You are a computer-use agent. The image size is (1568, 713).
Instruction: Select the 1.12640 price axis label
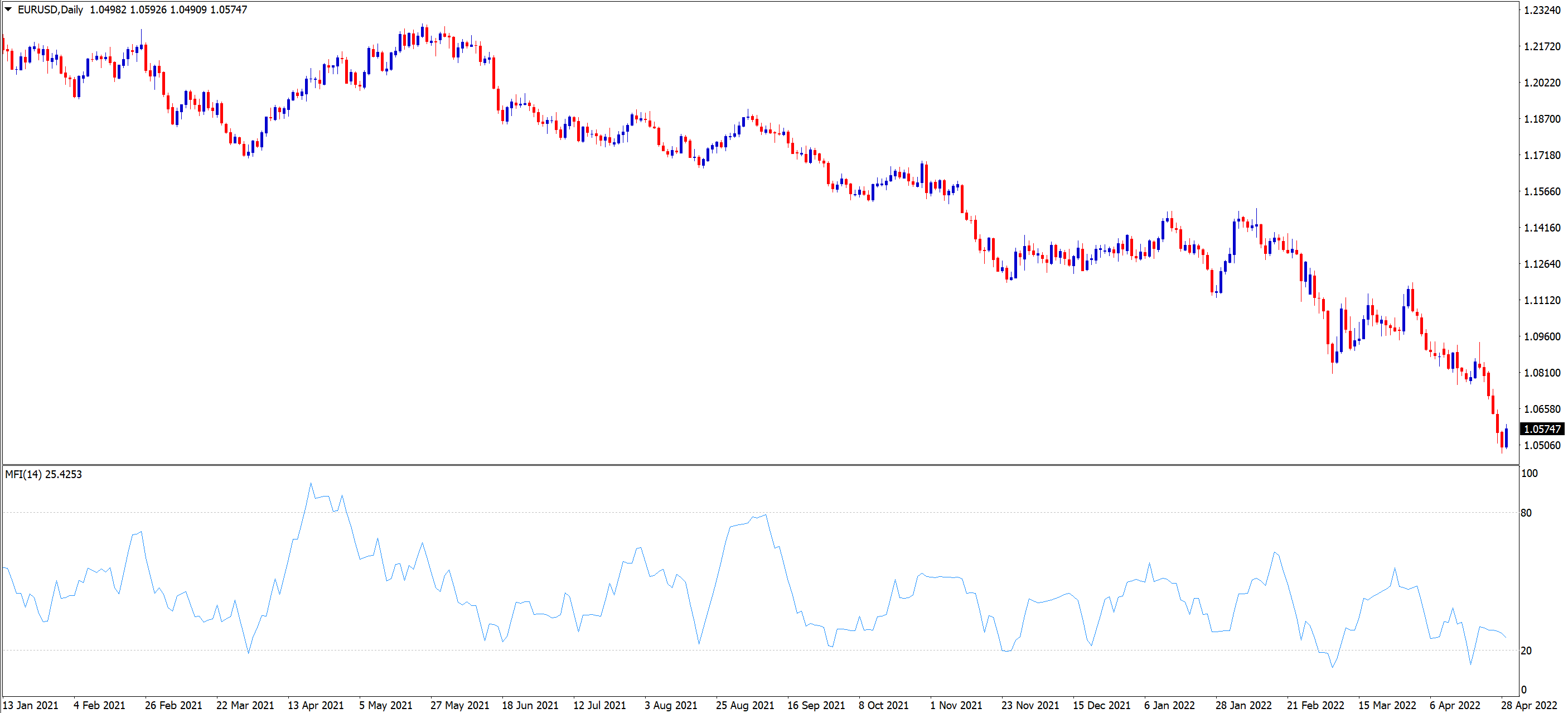(1542, 264)
